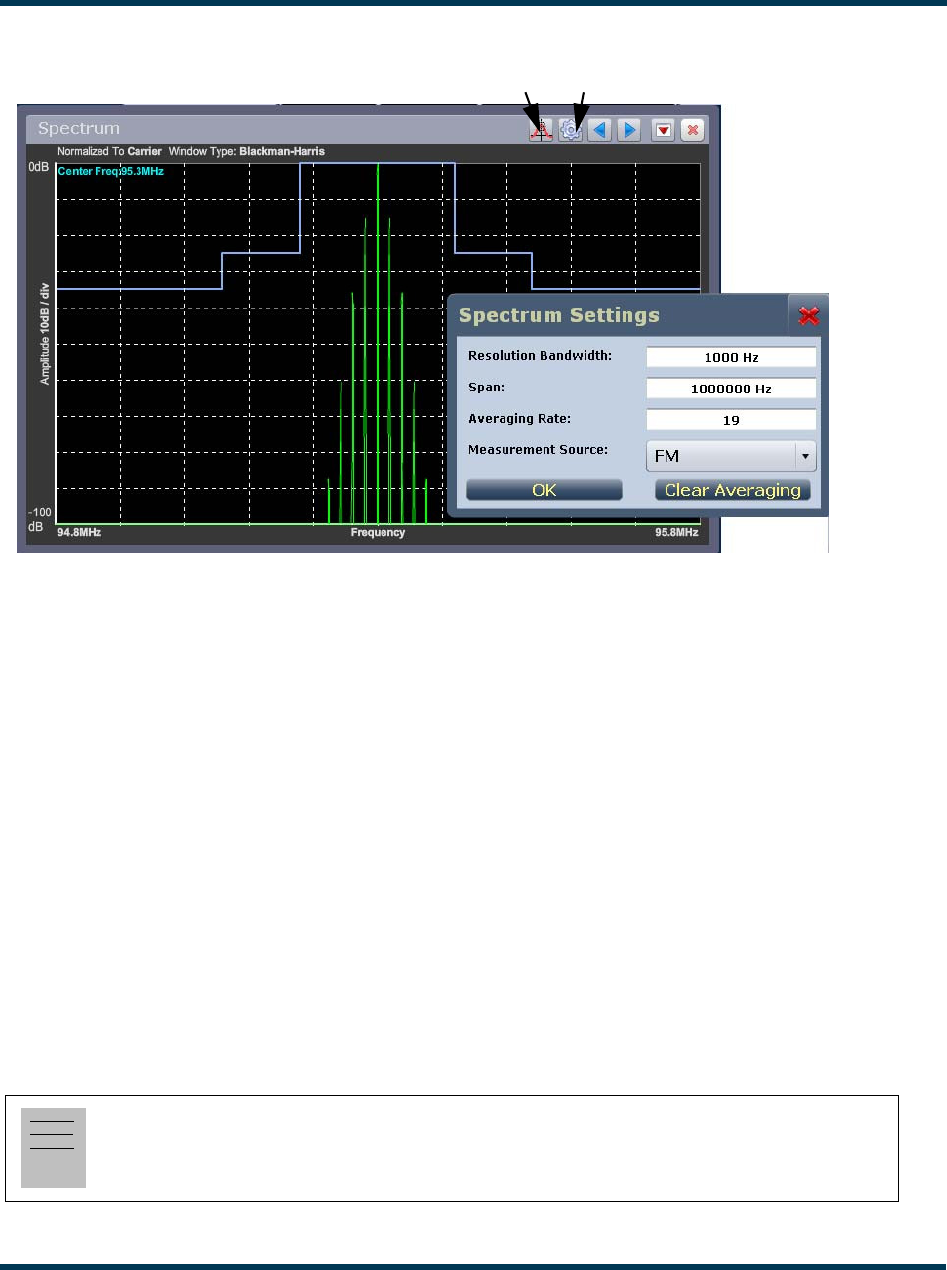Click the Averaging Rate field
Image resolution: width=947 pixels, height=1270 pixels.
(x=731, y=420)
